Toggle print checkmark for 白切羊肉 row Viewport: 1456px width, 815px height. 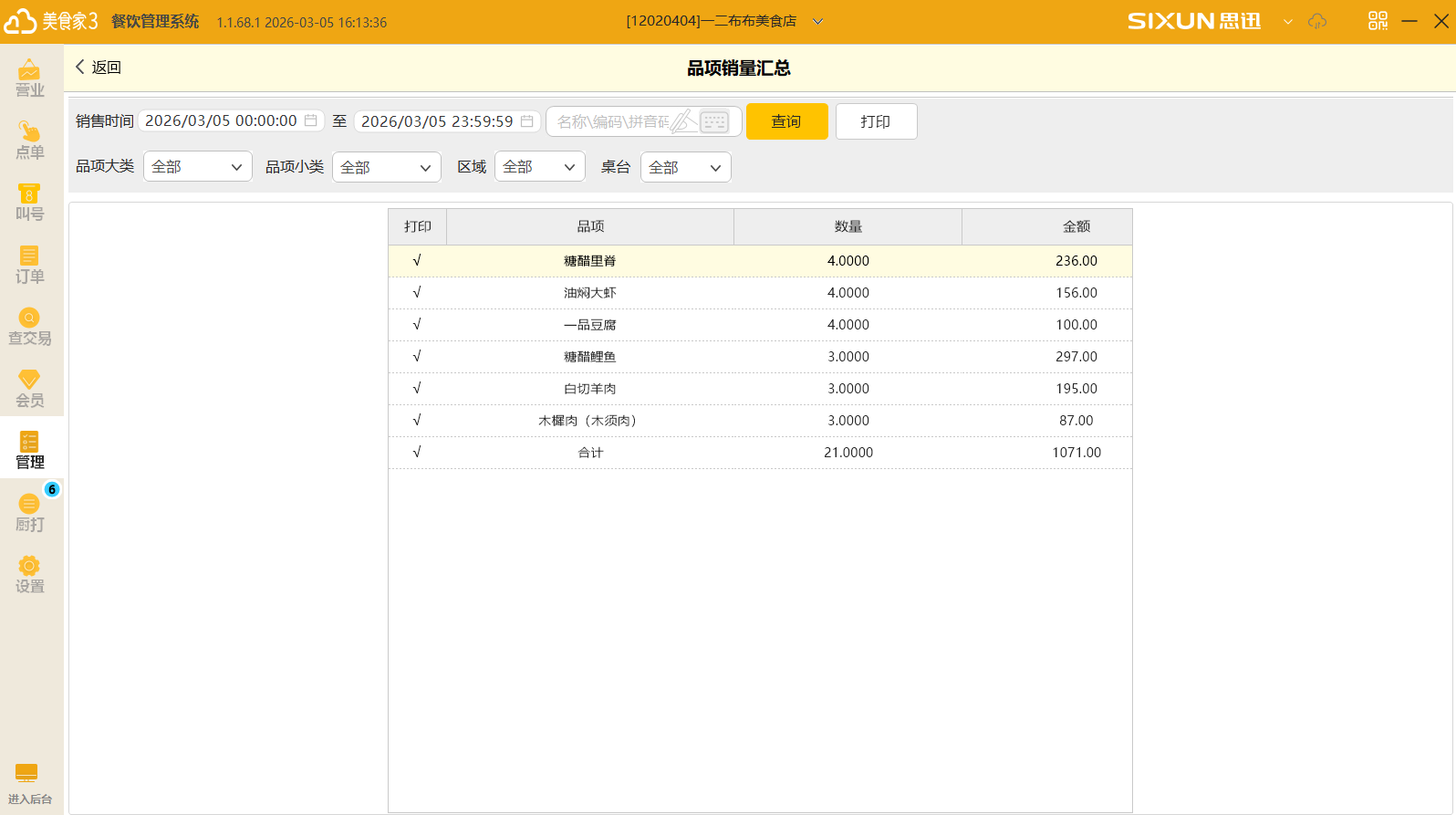[417, 389]
